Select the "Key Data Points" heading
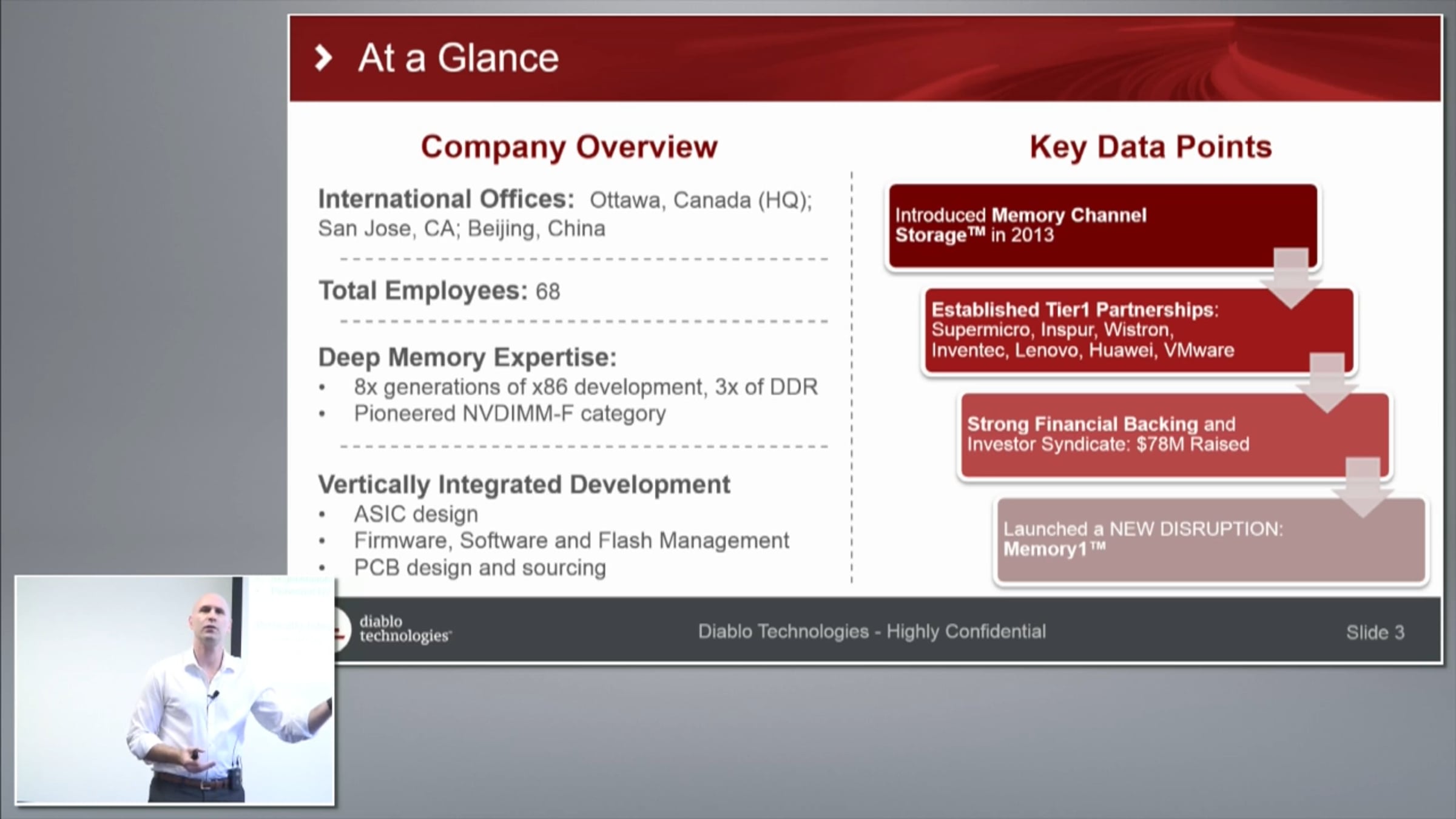 tap(1151, 147)
